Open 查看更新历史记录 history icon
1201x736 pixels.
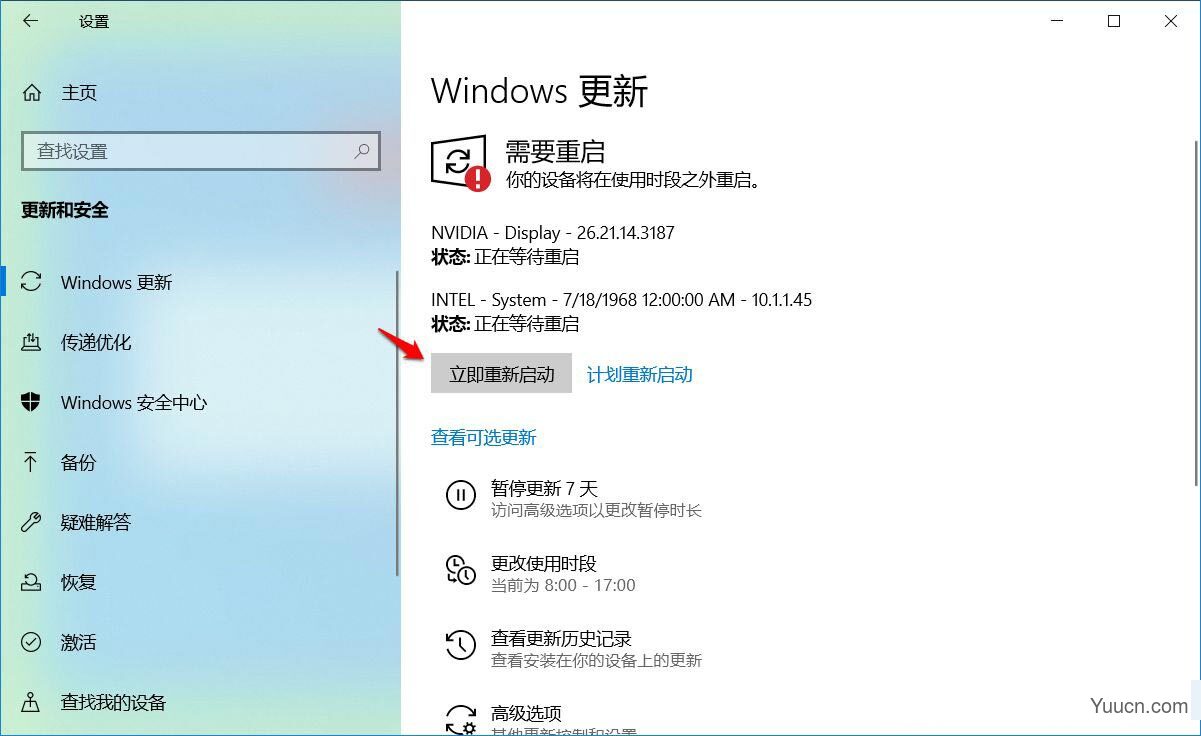460,645
